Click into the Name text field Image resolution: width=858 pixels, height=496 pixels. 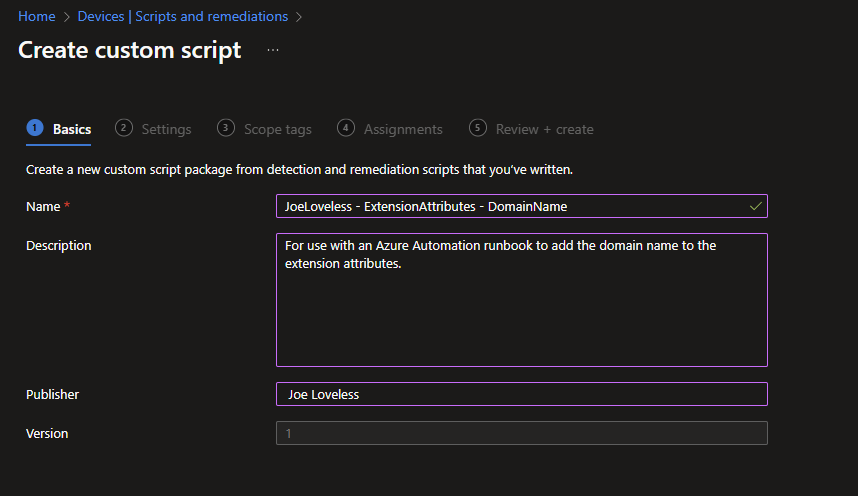510,206
